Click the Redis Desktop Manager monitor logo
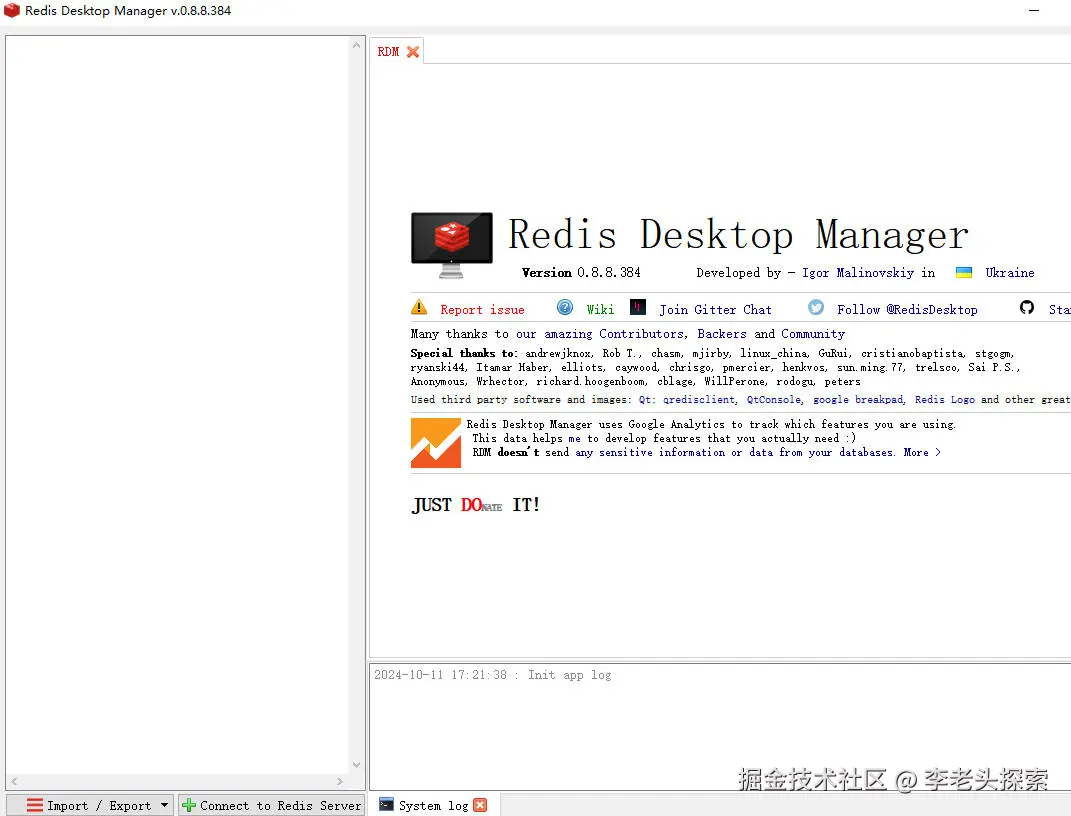This screenshot has width=1071, height=816. (451, 246)
